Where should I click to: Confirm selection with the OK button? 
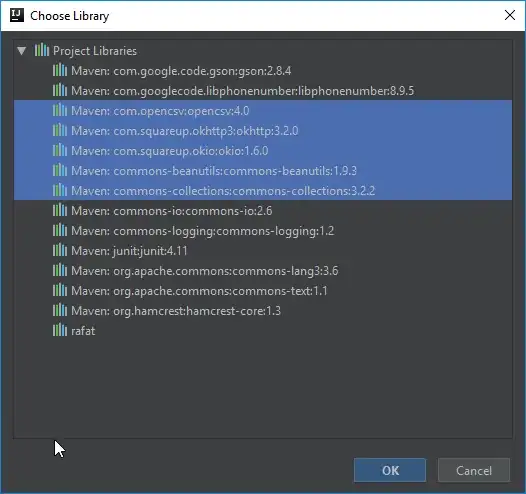pyautogui.click(x=390, y=470)
